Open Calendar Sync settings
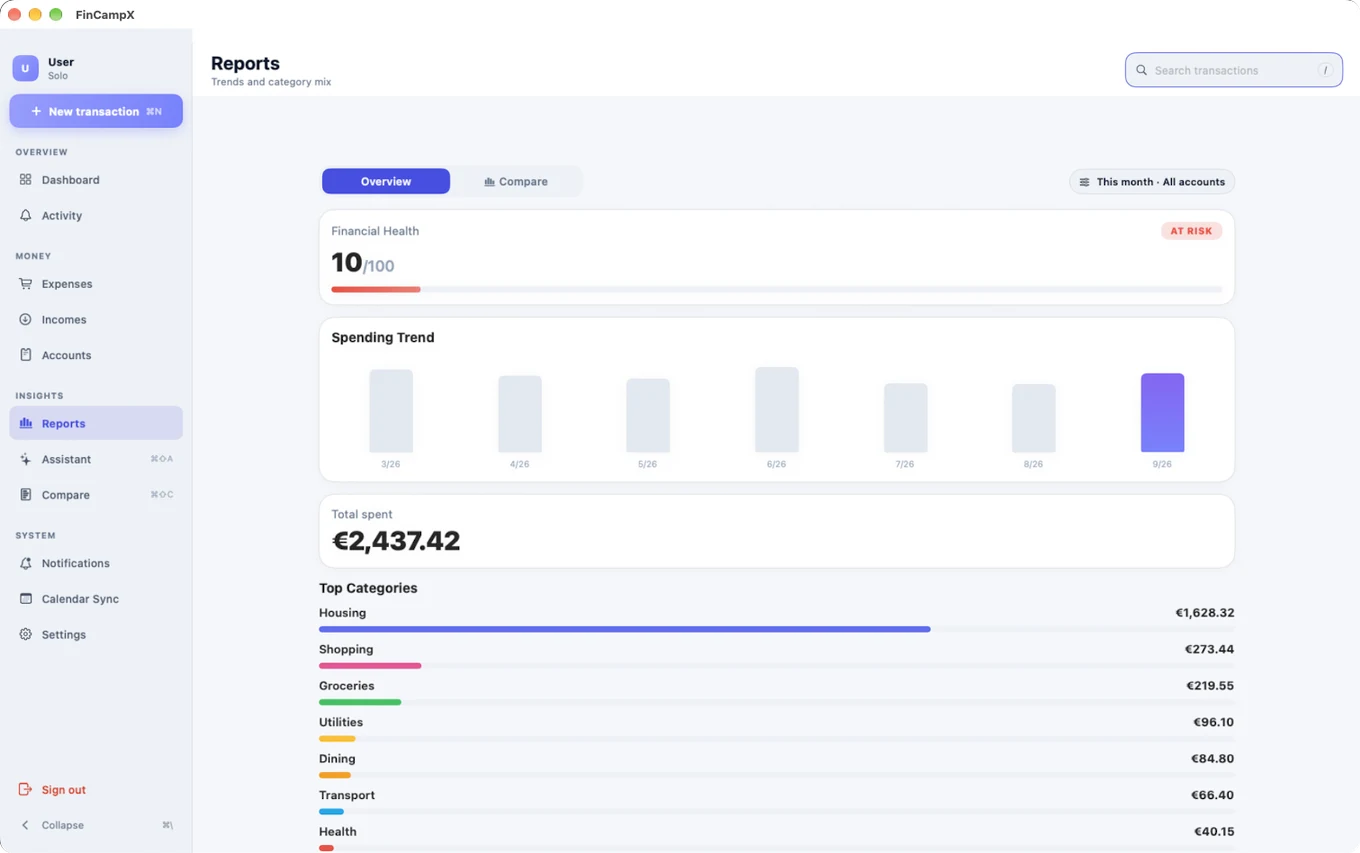Image resolution: width=1360 pixels, height=853 pixels. 96,599
